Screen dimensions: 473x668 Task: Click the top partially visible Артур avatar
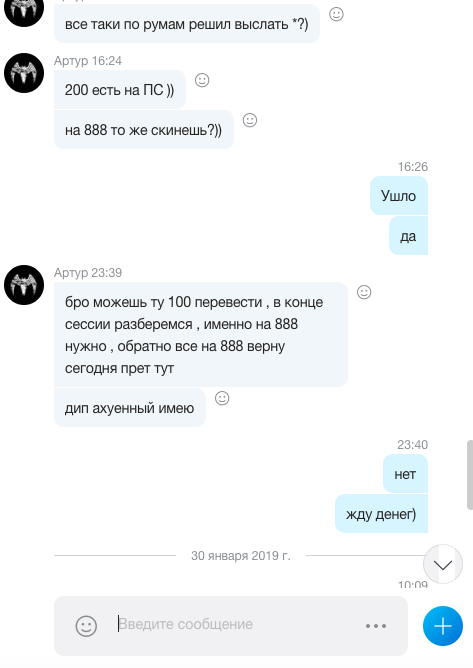[x=24, y=13]
